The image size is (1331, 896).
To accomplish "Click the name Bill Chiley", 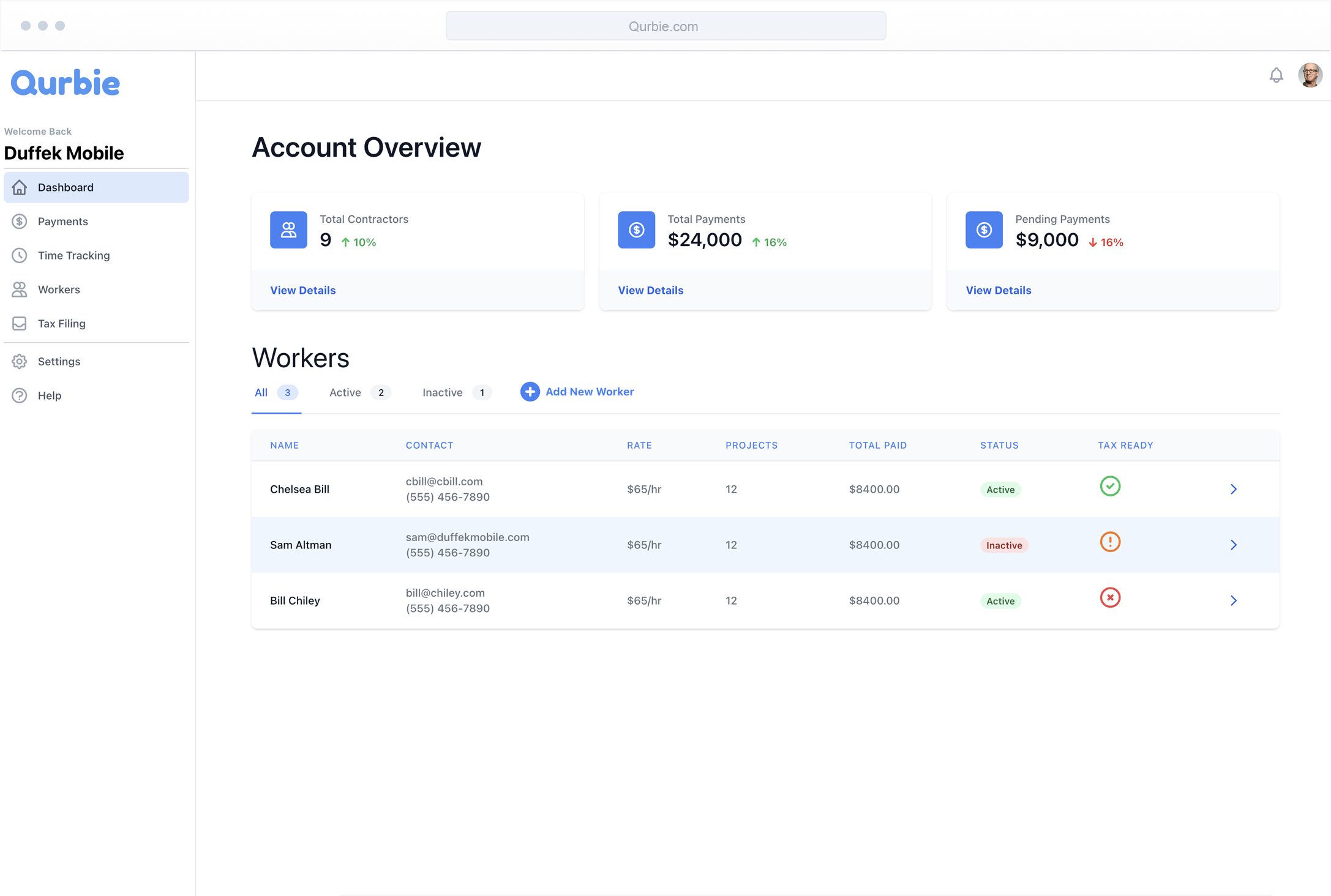I will (294, 600).
